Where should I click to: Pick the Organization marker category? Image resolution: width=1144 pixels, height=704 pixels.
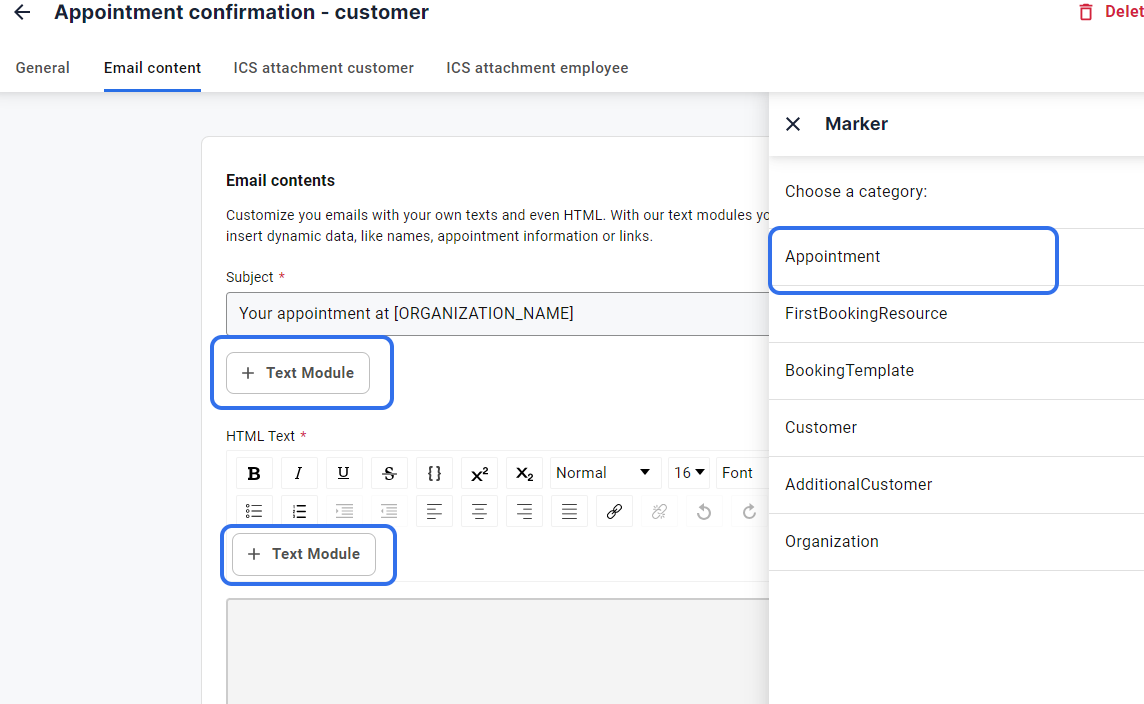pos(956,541)
